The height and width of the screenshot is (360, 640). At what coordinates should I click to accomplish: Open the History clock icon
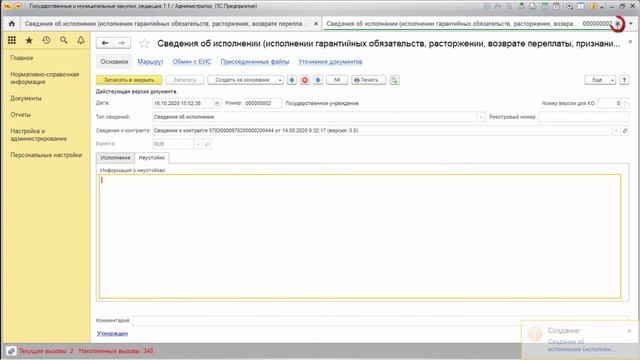pos(47,40)
